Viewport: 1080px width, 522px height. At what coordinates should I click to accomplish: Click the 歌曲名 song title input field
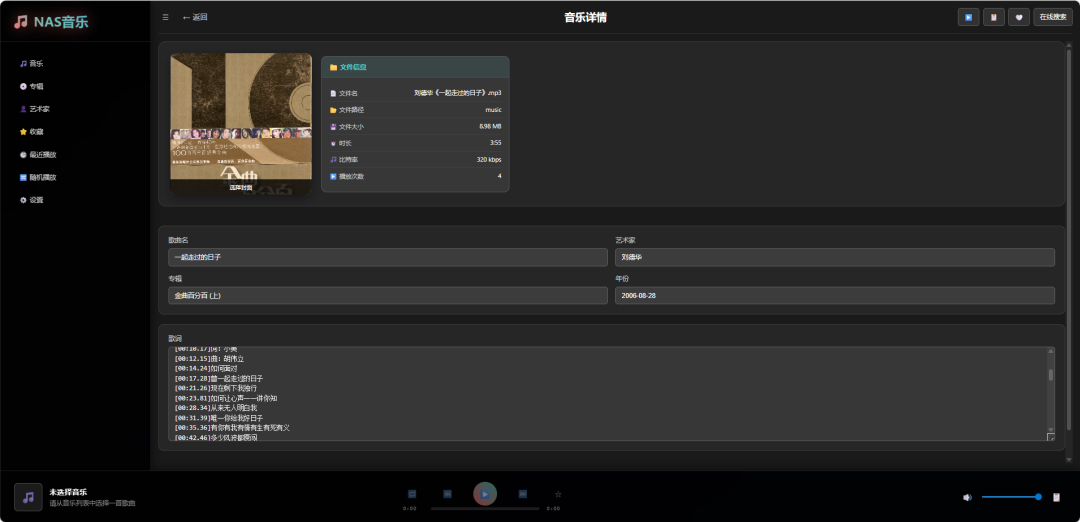click(387, 257)
